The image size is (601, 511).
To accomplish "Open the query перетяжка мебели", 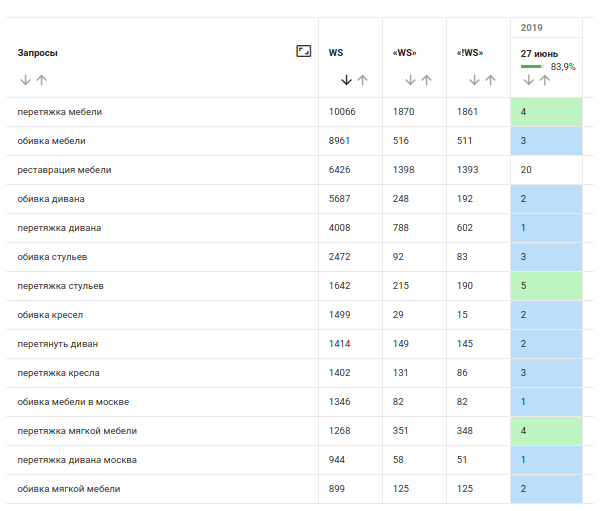I will click(x=60, y=112).
